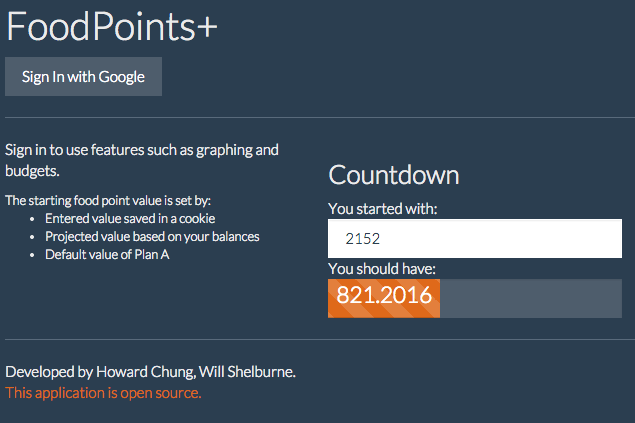Click the 'You should have:' label

(382, 269)
